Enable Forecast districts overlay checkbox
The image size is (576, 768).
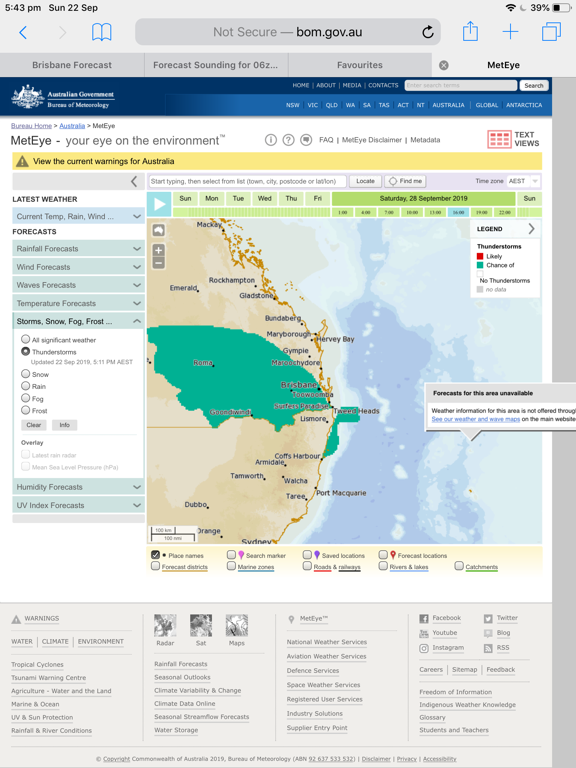tap(155, 566)
